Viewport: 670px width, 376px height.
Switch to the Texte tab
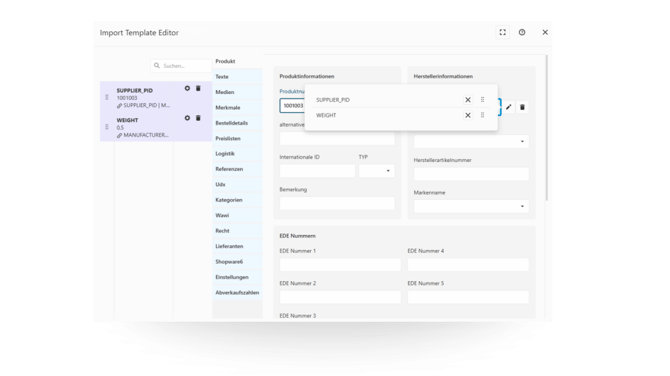coord(238,77)
